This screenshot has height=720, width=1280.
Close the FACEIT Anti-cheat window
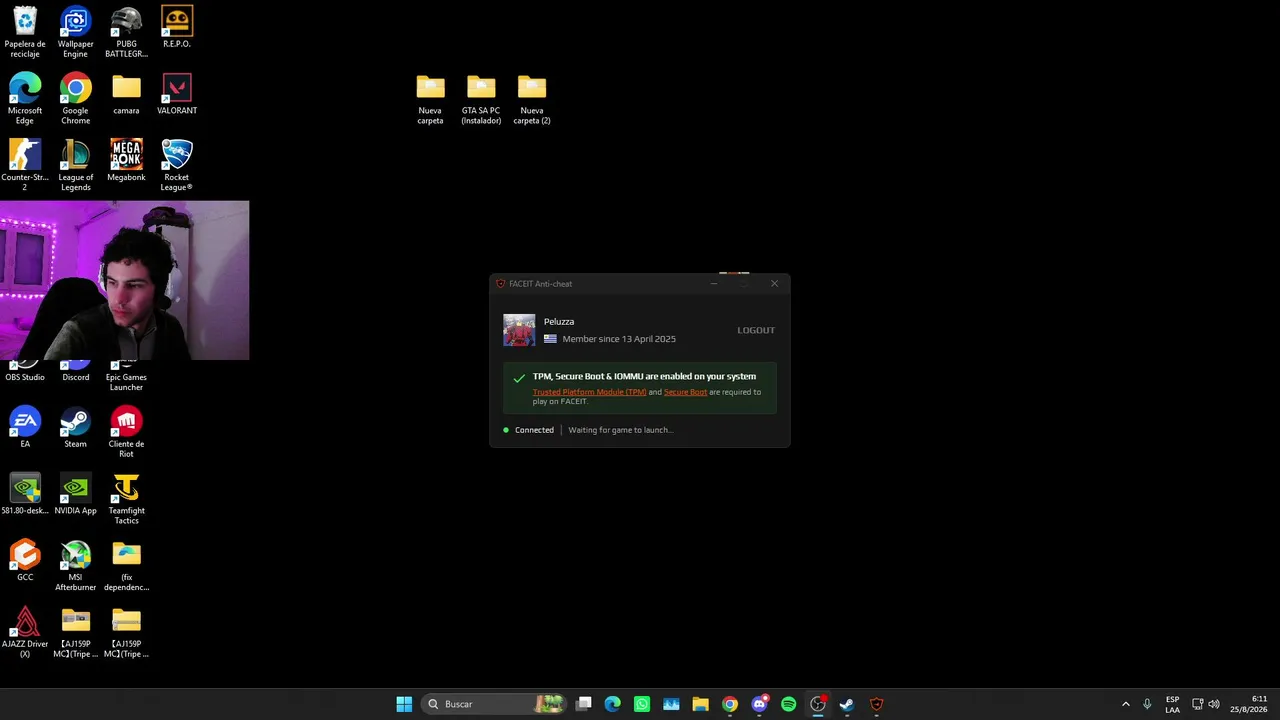tap(774, 284)
